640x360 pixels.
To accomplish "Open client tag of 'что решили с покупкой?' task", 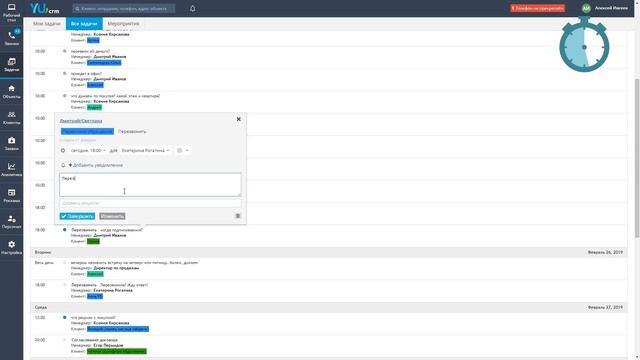I will coord(118,329).
